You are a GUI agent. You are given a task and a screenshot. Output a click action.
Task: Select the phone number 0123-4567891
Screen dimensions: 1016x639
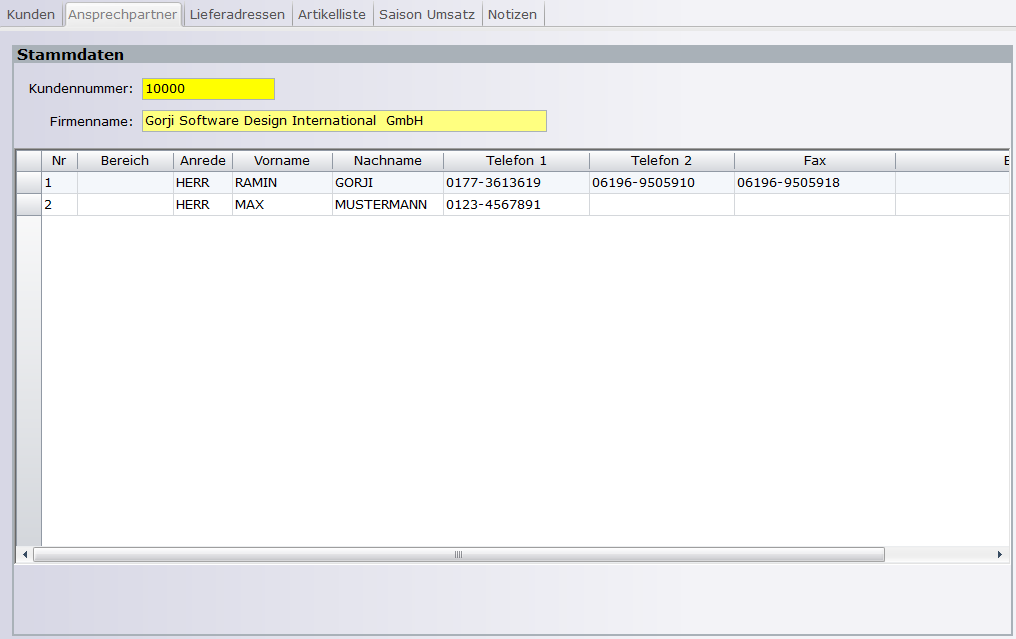tap(516, 205)
